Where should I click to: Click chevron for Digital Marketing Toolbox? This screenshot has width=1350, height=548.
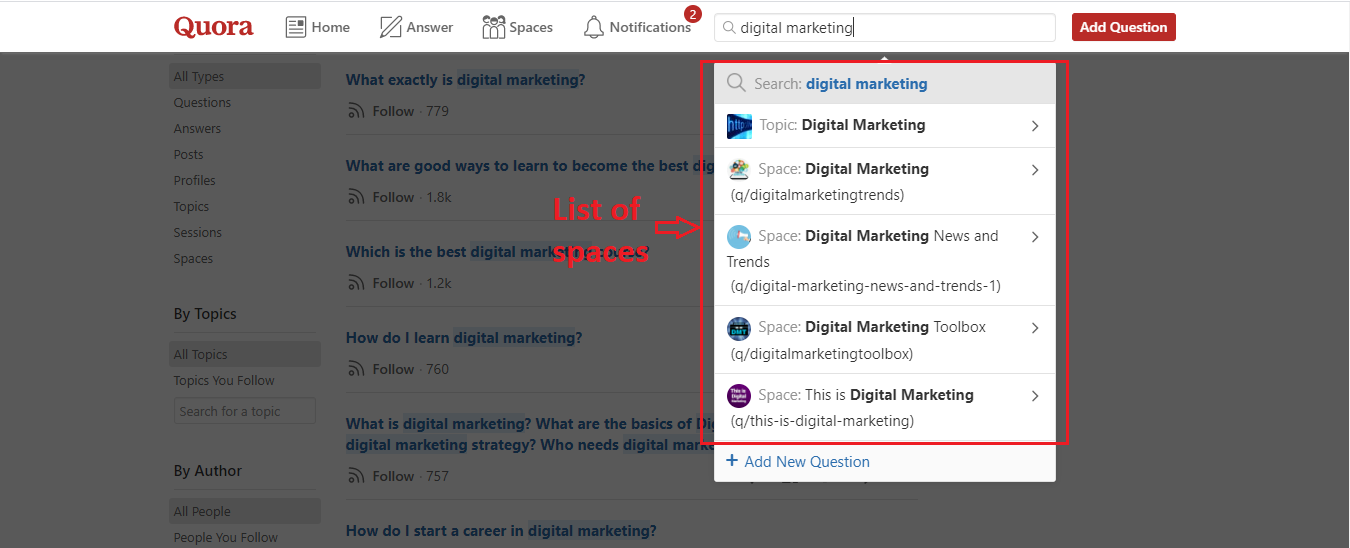[x=1035, y=328]
